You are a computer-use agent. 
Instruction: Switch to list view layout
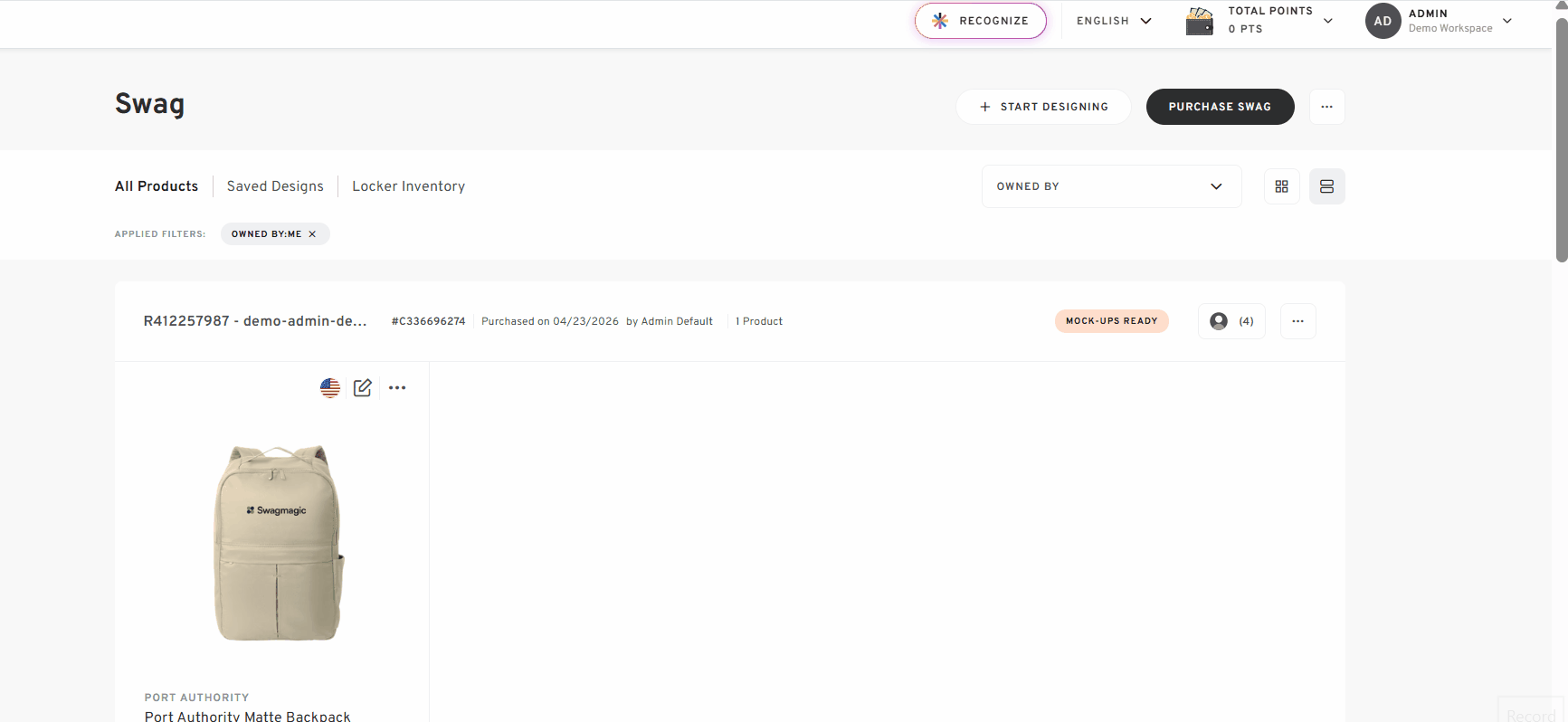coord(1326,186)
